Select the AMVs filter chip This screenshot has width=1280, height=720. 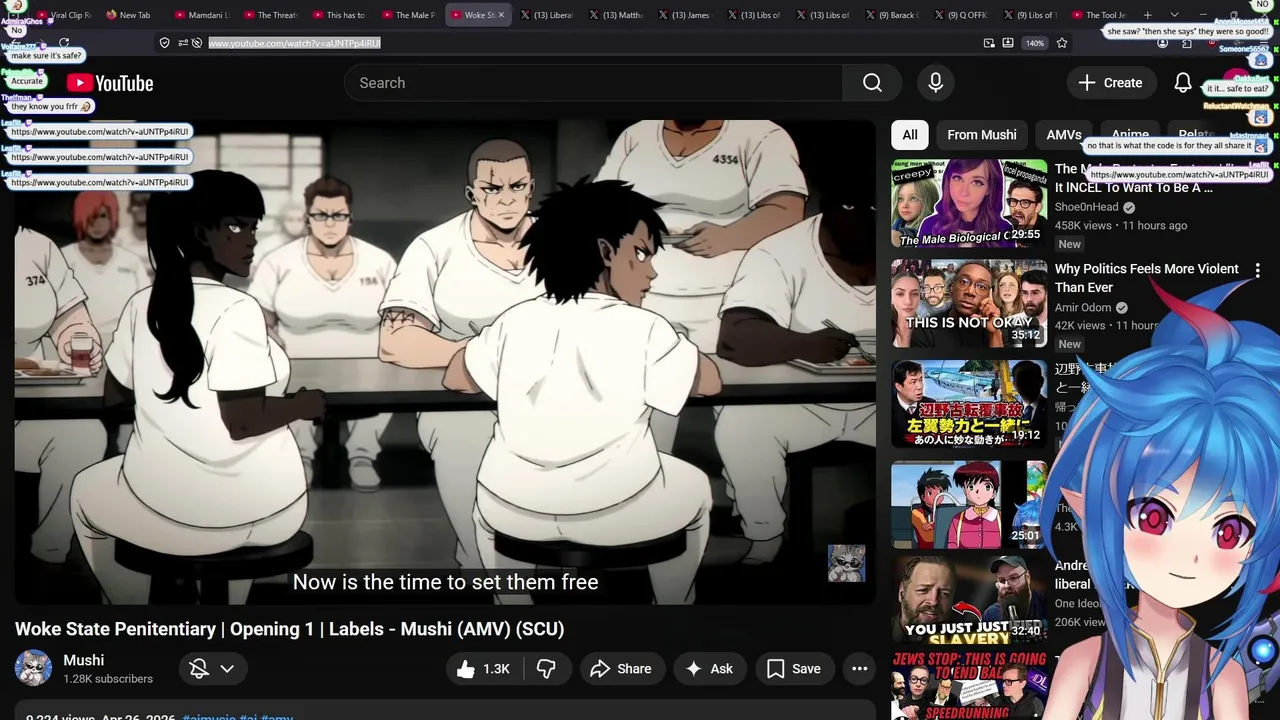(1064, 135)
